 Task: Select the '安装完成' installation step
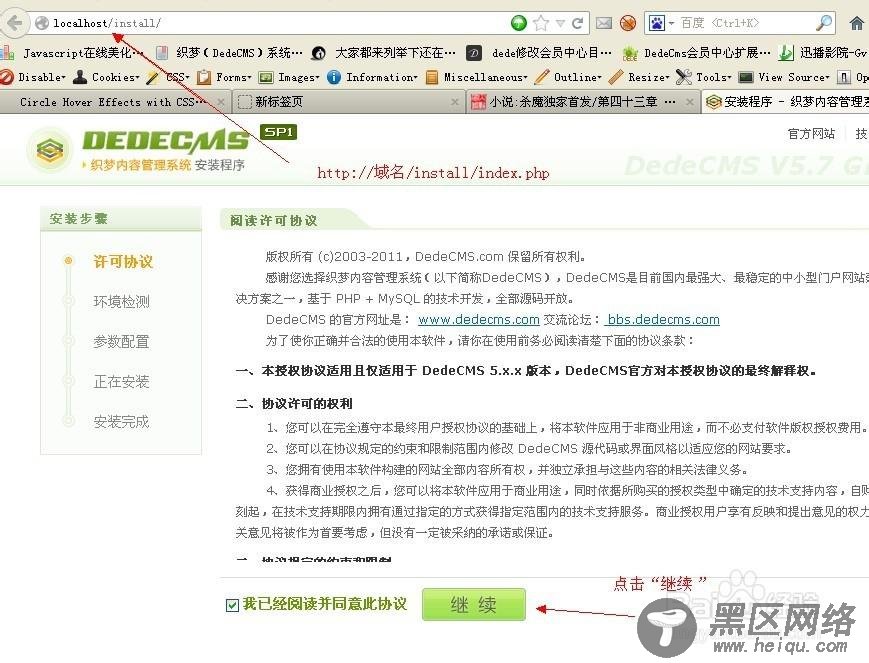pyautogui.click(x=121, y=421)
